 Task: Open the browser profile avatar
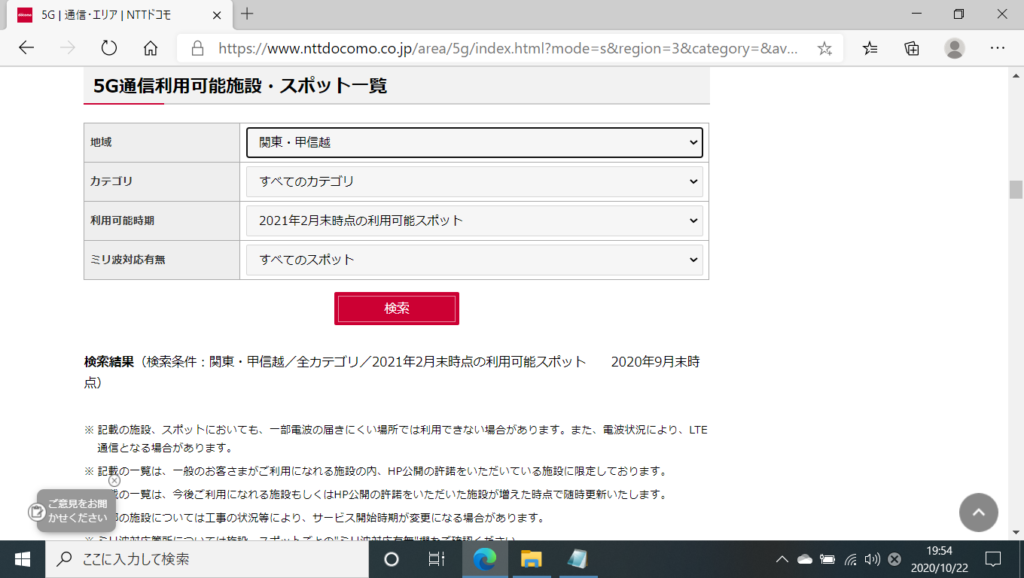coord(954,48)
